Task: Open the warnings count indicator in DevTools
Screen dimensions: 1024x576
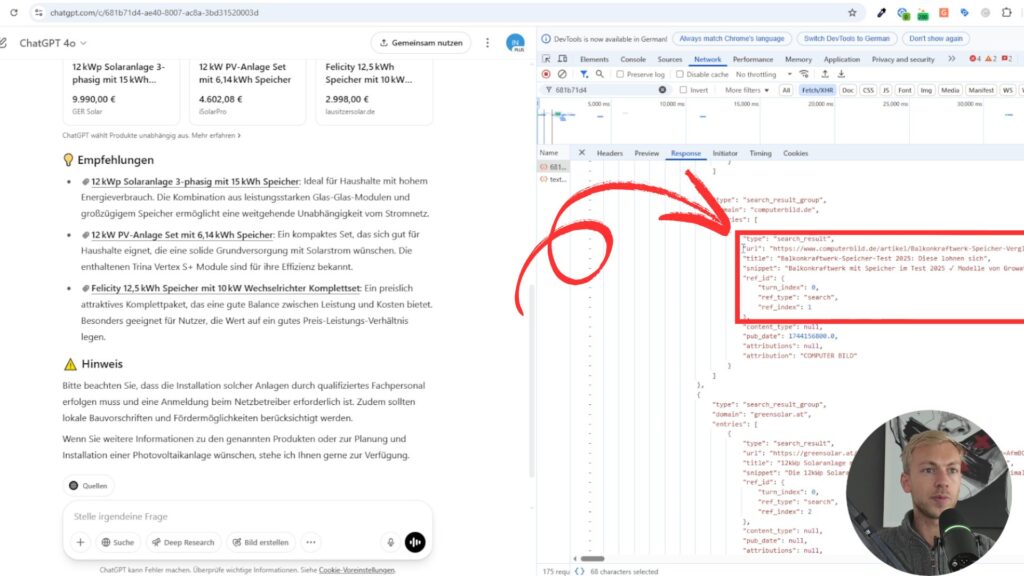Action: (991, 59)
